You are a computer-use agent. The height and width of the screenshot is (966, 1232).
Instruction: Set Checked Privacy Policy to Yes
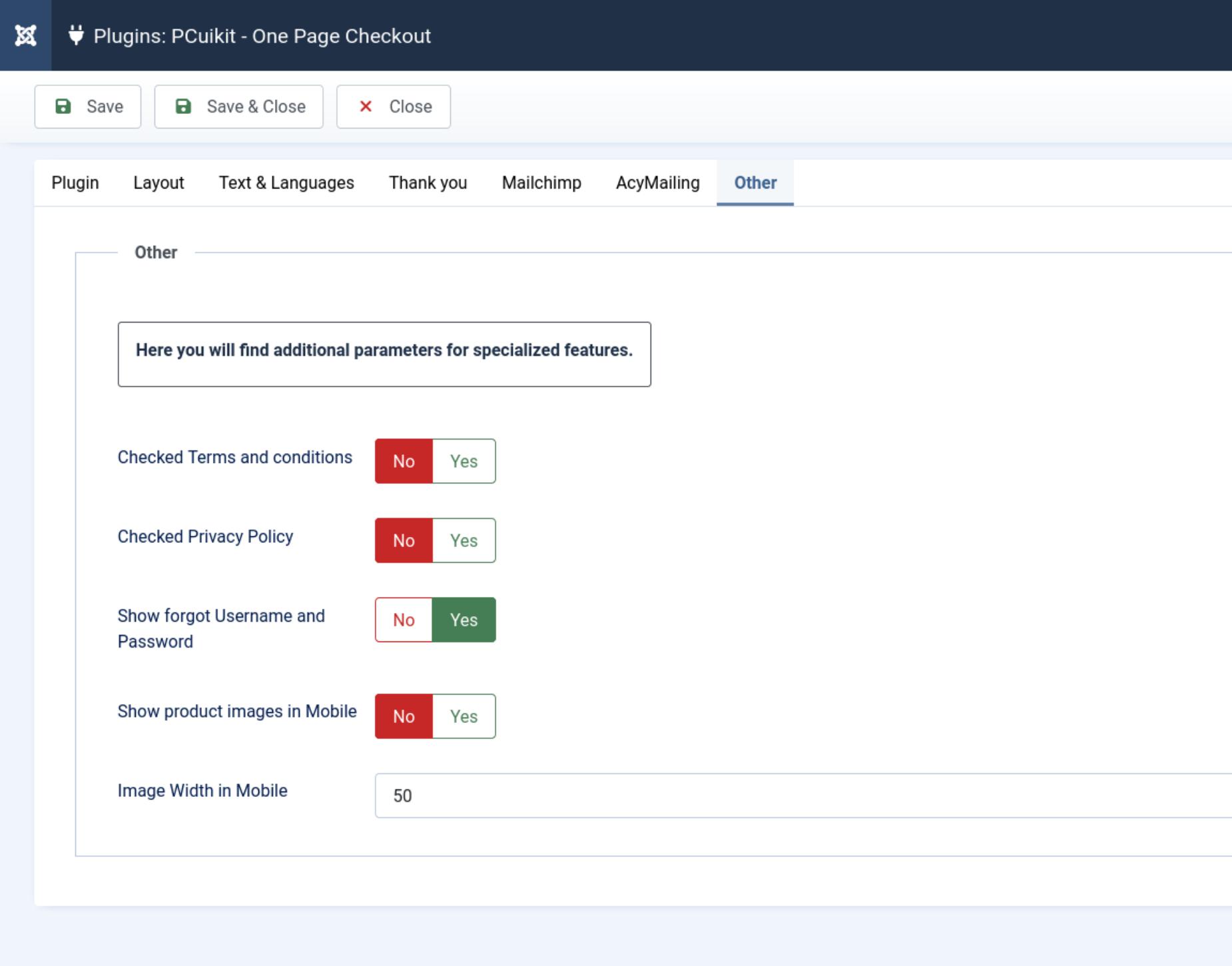point(464,540)
